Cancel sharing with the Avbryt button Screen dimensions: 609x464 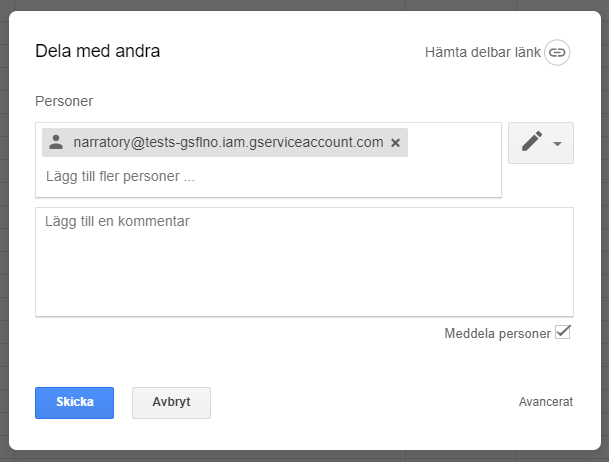[x=171, y=402]
